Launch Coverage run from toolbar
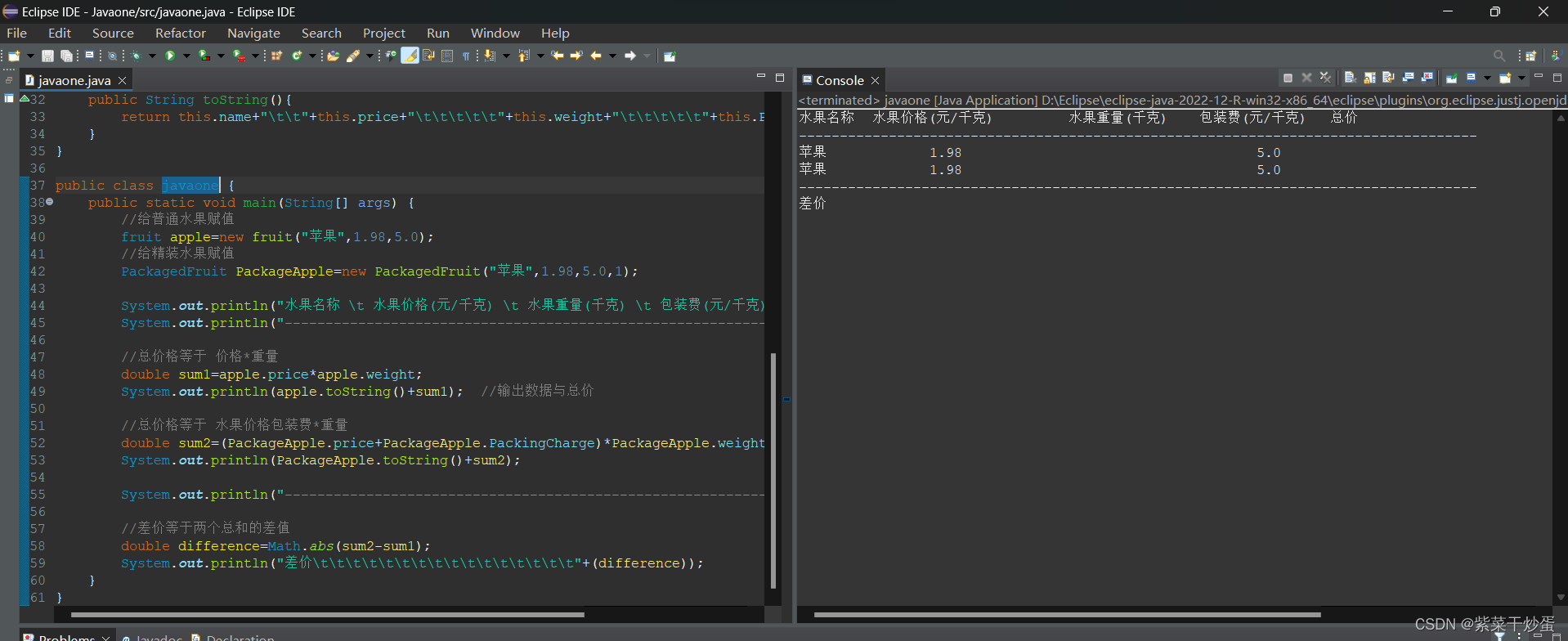Viewport: 1568px width, 641px height. click(x=204, y=56)
